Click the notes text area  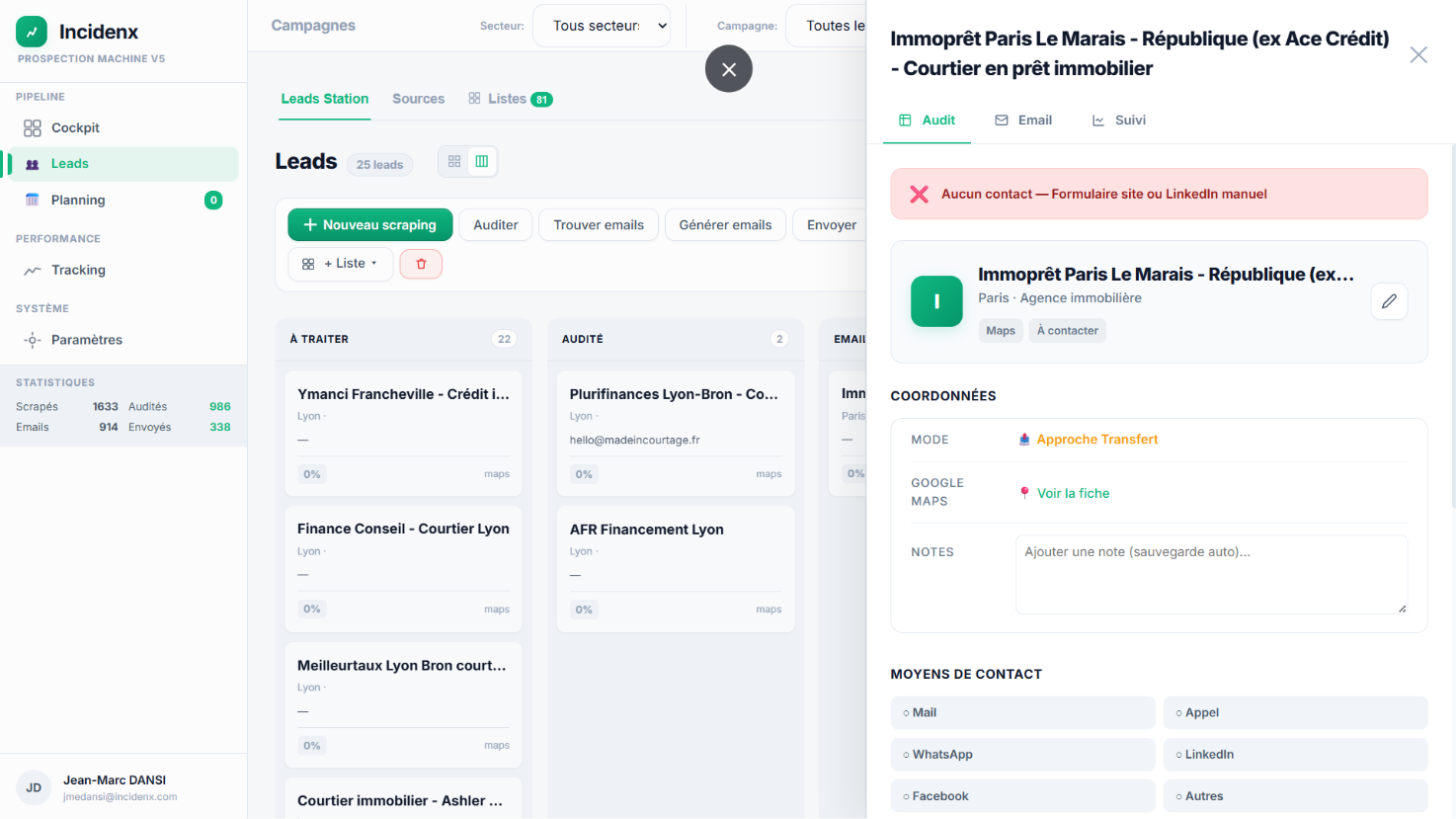(1211, 574)
